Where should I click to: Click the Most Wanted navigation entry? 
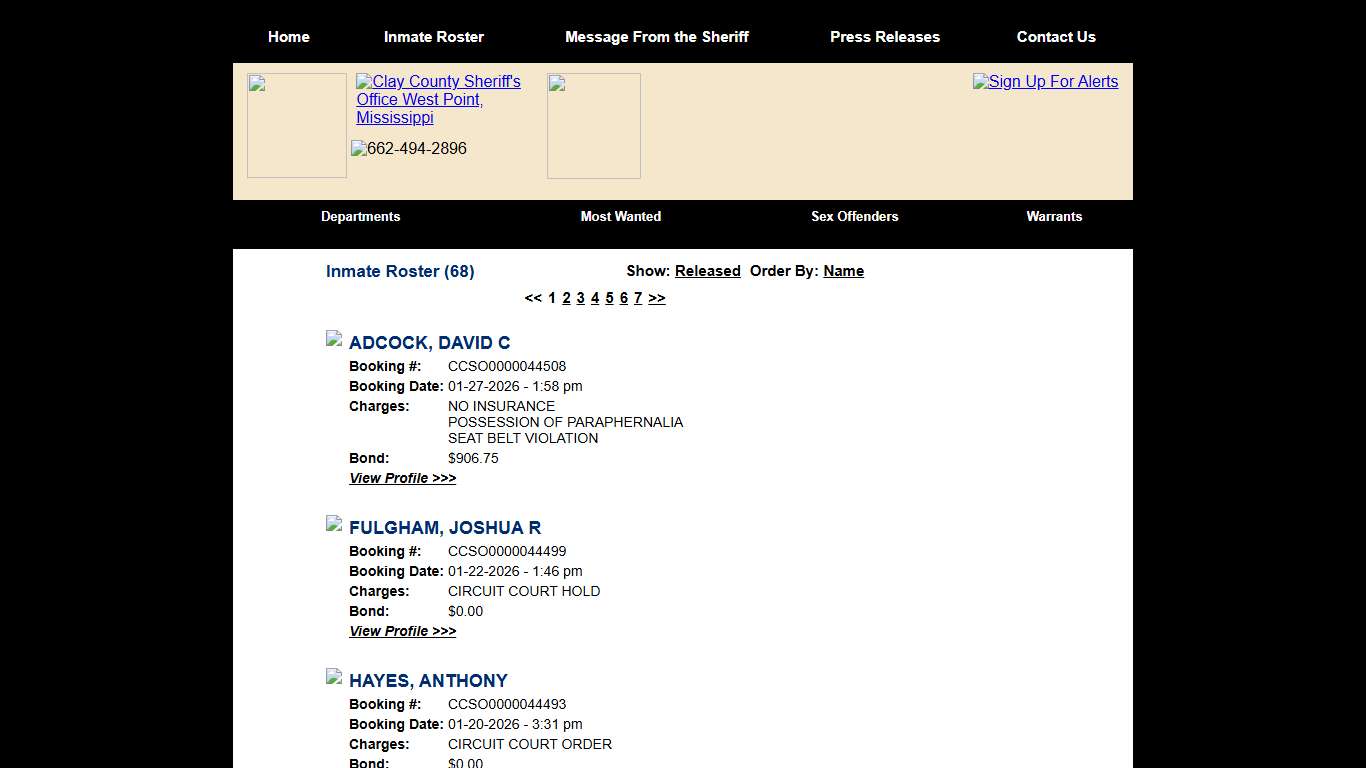point(620,217)
